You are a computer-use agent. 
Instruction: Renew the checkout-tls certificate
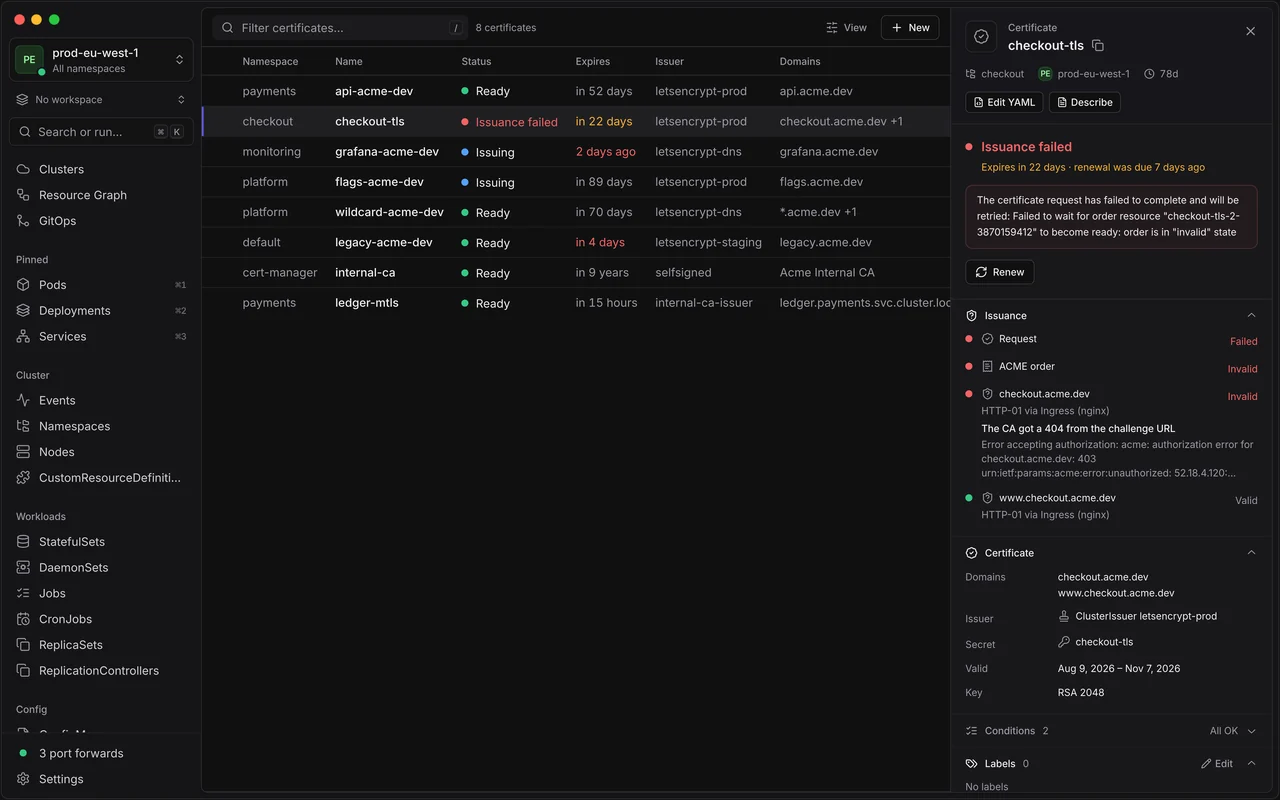click(x=1000, y=272)
